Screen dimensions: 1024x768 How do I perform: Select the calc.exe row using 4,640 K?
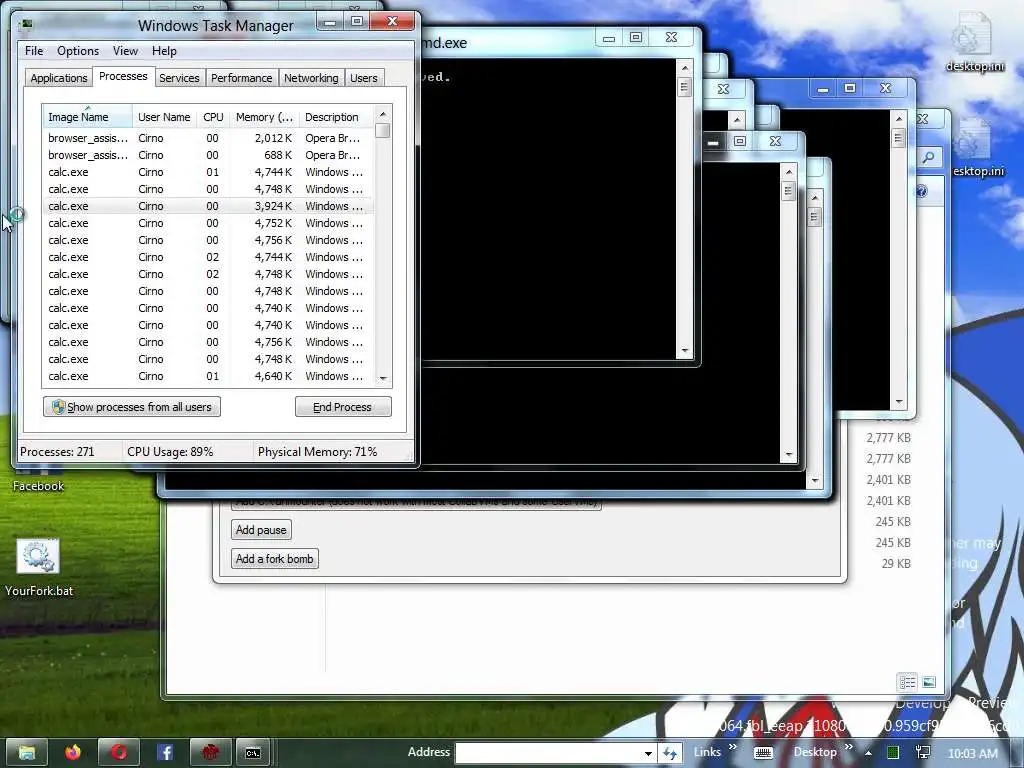208,376
